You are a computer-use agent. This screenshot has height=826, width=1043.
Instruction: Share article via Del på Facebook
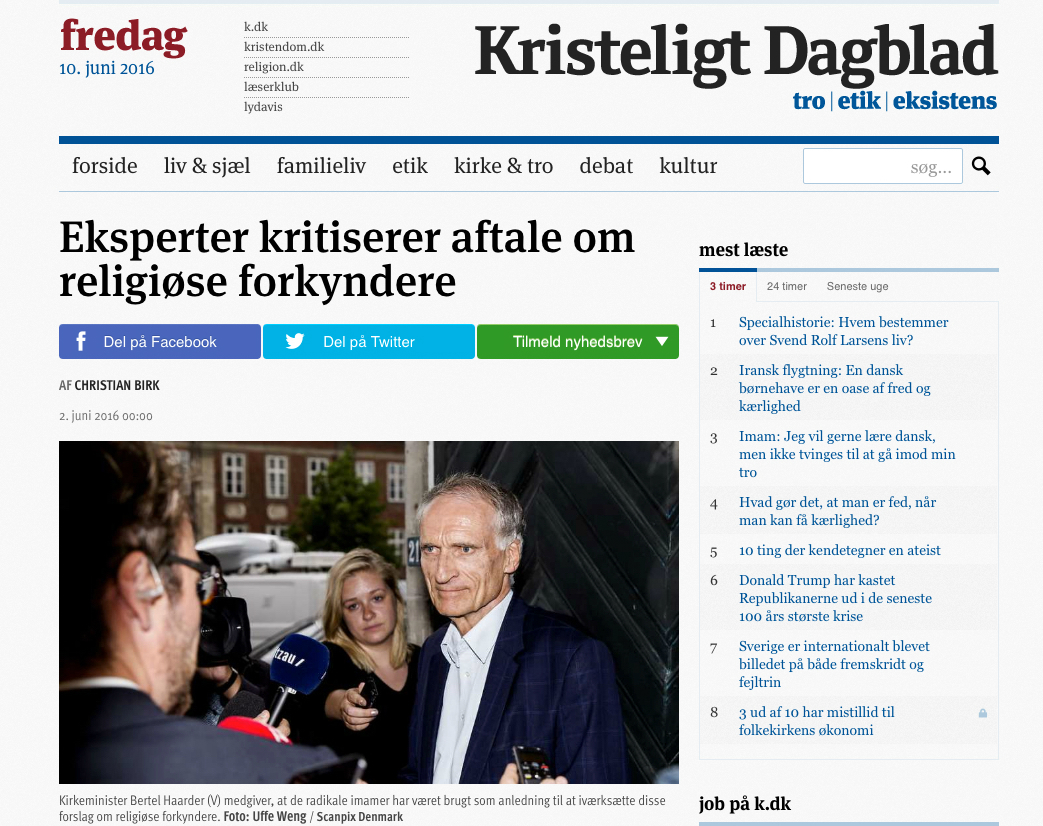click(x=160, y=341)
